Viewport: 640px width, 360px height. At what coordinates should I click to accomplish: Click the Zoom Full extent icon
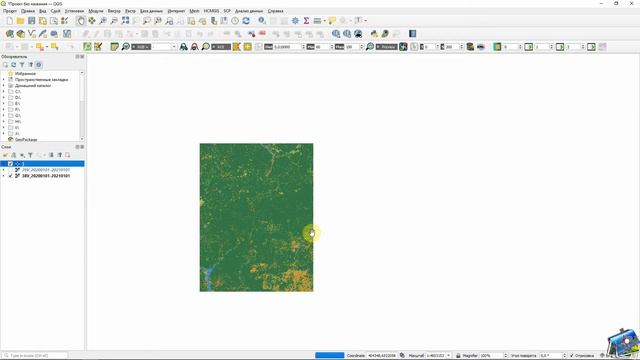[x=125, y=21]
